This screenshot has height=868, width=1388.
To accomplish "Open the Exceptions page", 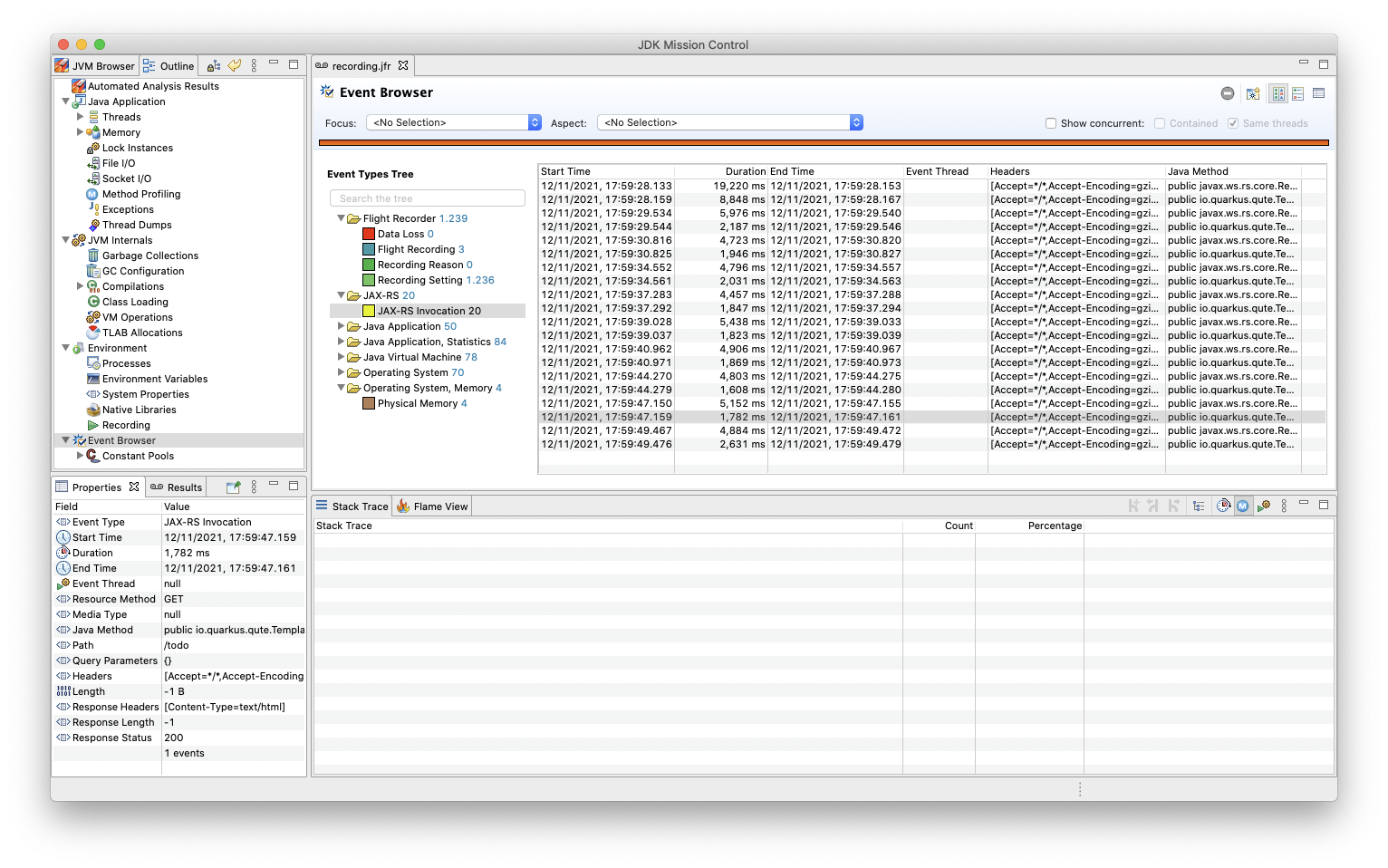I will point(127,209).
